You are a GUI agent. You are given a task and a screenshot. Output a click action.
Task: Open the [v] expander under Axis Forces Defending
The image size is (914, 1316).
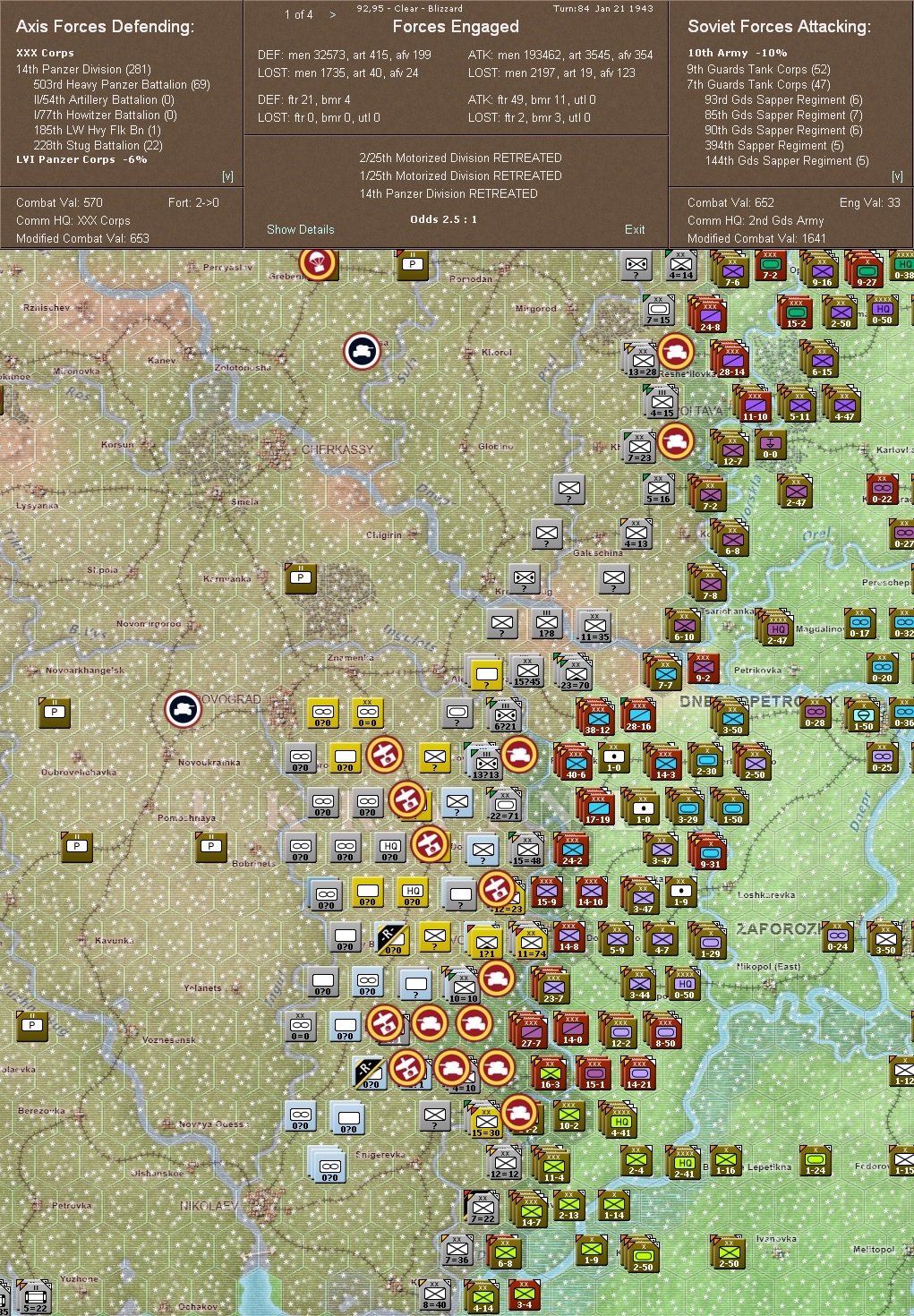(229, 175)
